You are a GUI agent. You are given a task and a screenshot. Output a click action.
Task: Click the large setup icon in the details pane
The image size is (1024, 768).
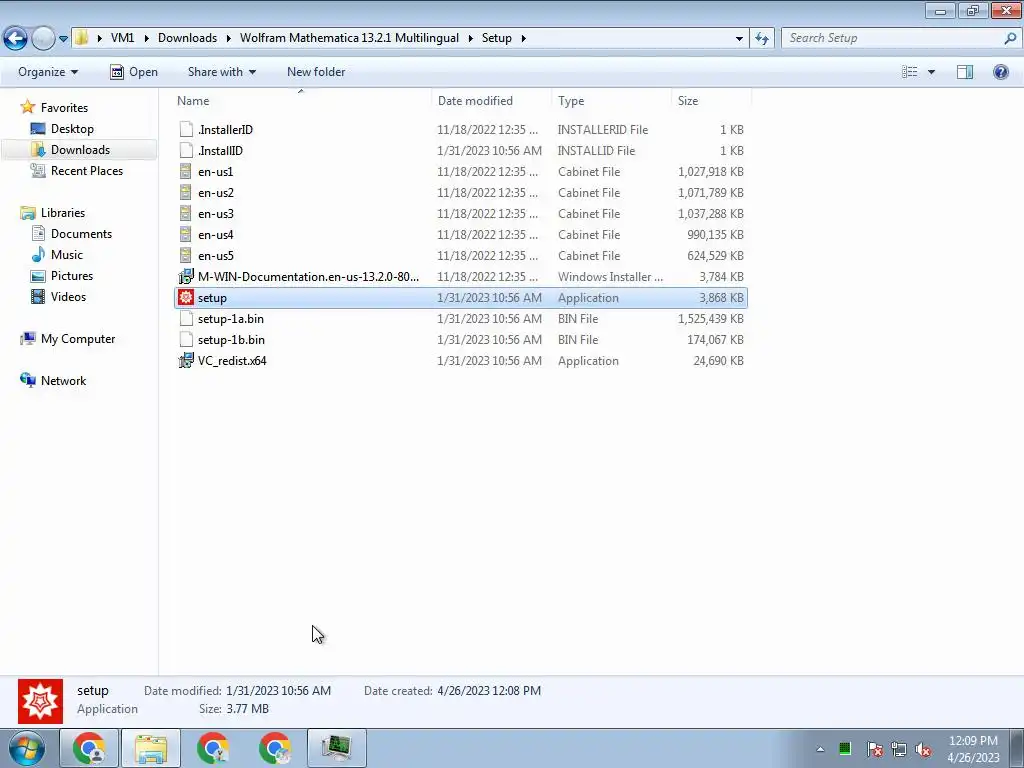click(40, 701)
